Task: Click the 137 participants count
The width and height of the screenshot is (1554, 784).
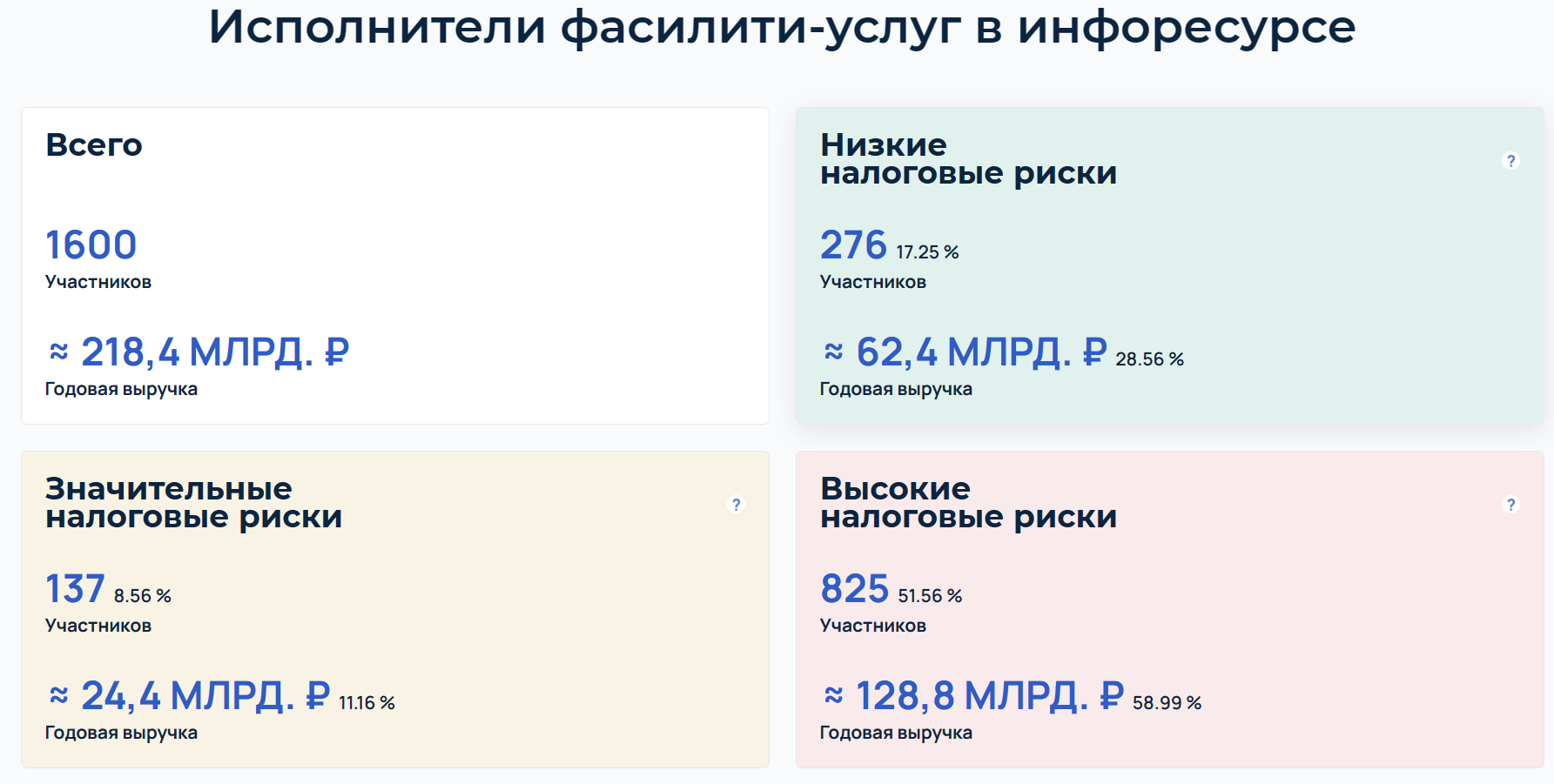Action: point(75,588)
